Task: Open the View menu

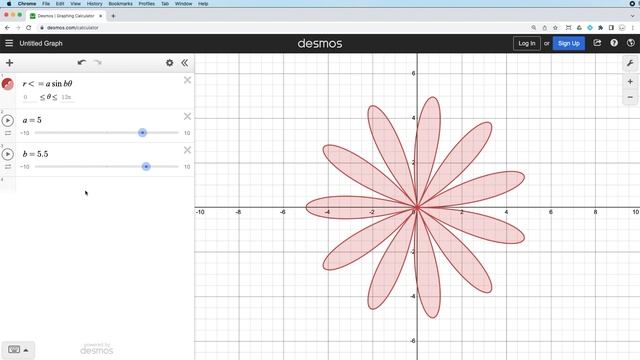Action: click(x=76, y=4)
